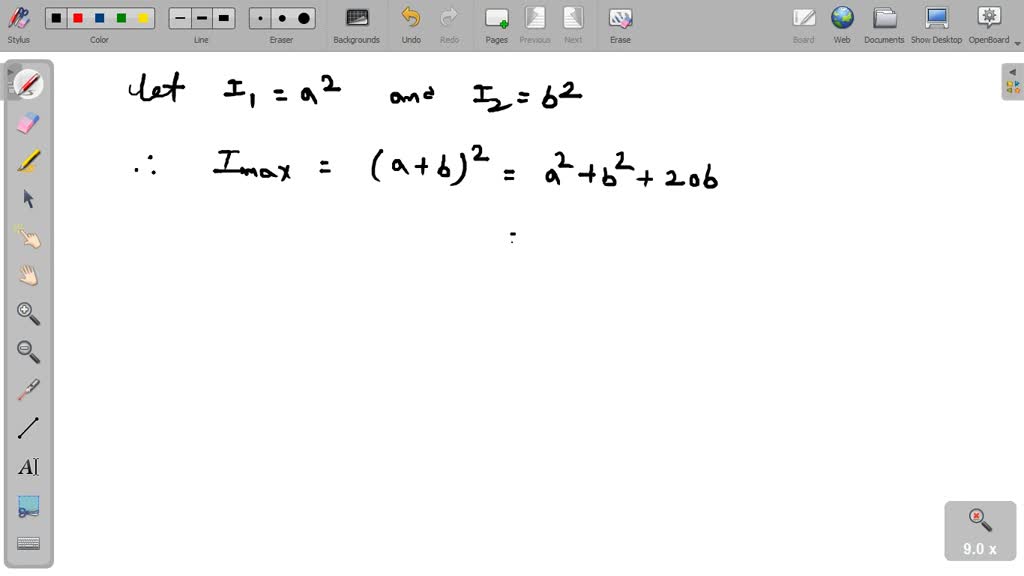The height and width of the screenshot is (576, 1024).
Task: Switch to Documents mode
Action: pyautogui.click(x=883, y=24)
